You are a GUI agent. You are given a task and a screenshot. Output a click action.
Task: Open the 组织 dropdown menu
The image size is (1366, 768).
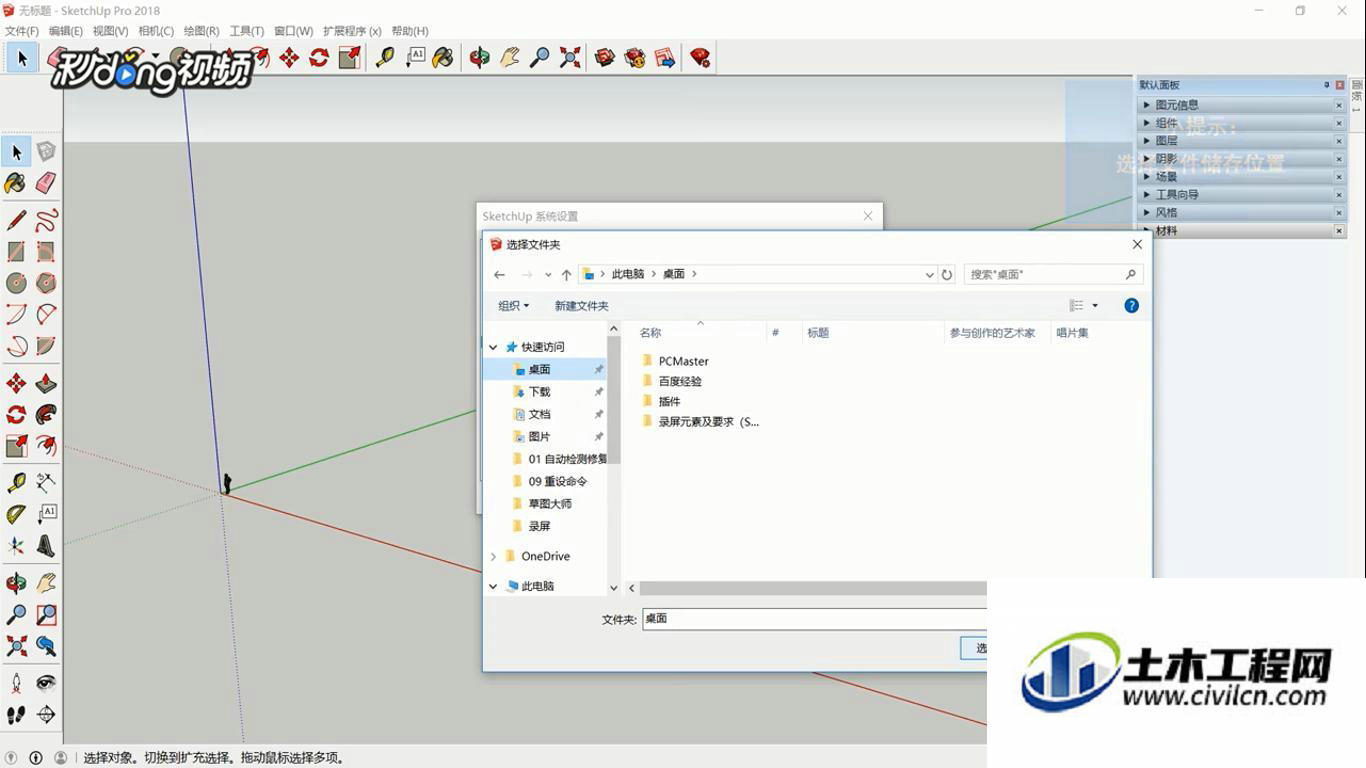tap(514, 306)
